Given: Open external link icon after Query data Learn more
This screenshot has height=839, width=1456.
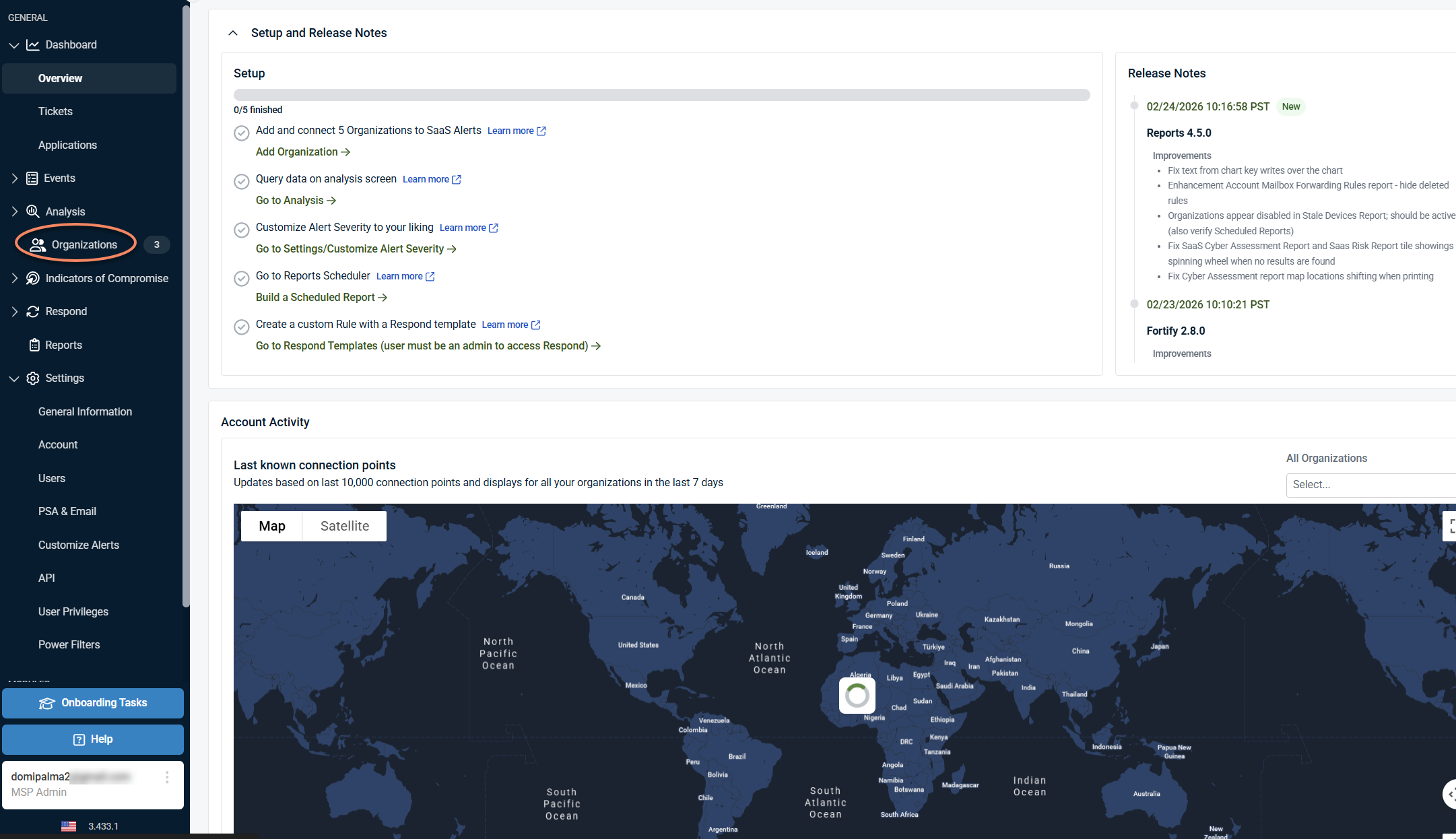Looking at the screenshot, I should tap(457, 179).
